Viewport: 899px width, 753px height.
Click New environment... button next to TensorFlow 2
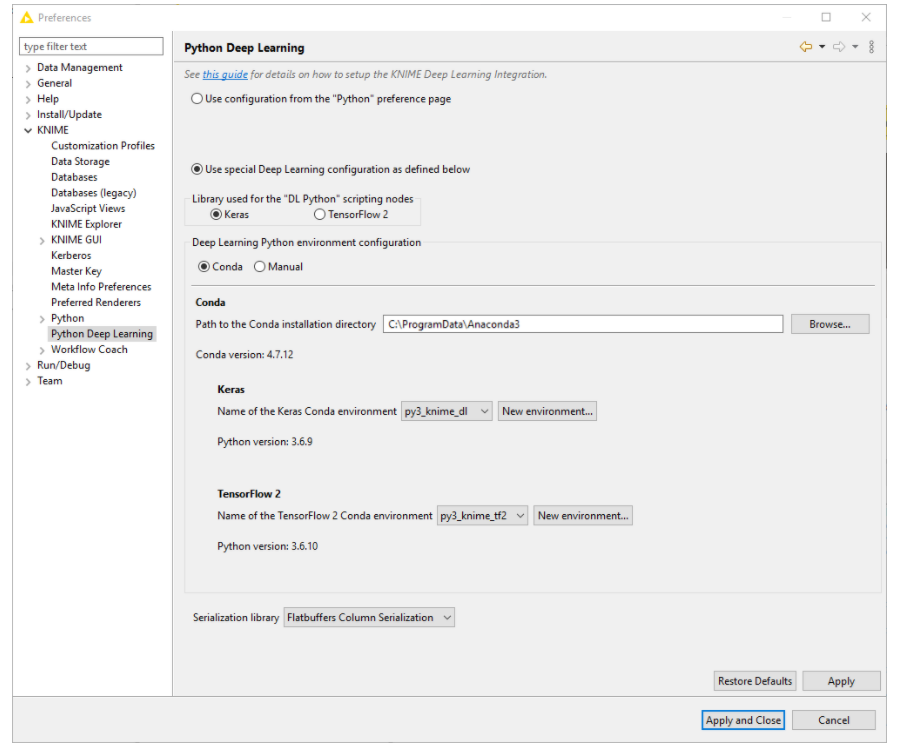583,516
